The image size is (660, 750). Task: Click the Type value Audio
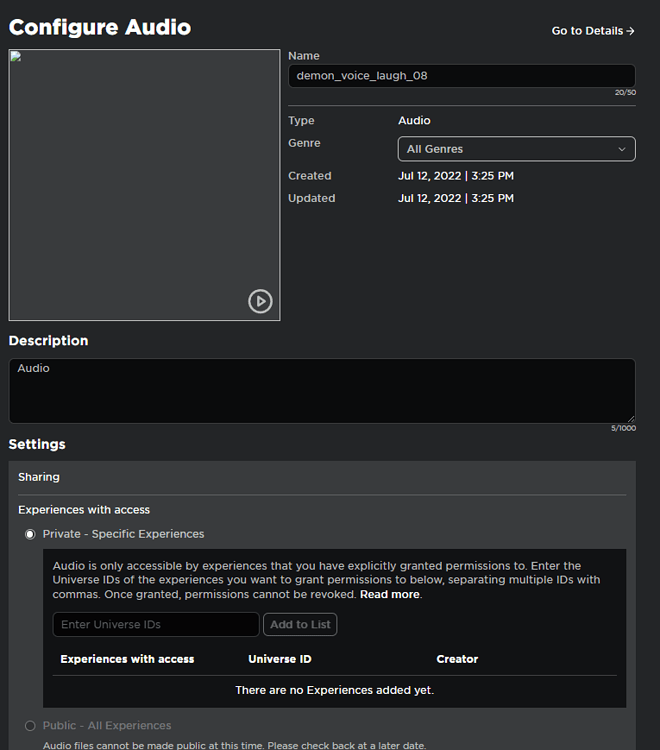click(x=414, y=121)
